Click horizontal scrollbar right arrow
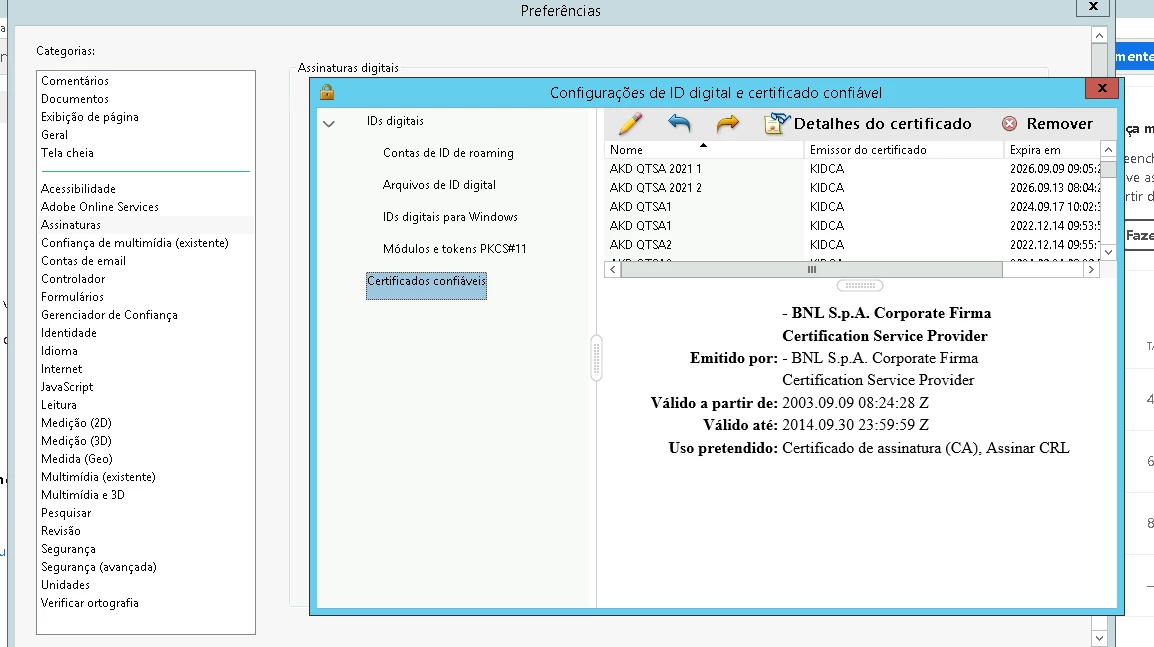Image resolution: width=1154 pixels, height=647 pixels. (x=1091, y=269)
